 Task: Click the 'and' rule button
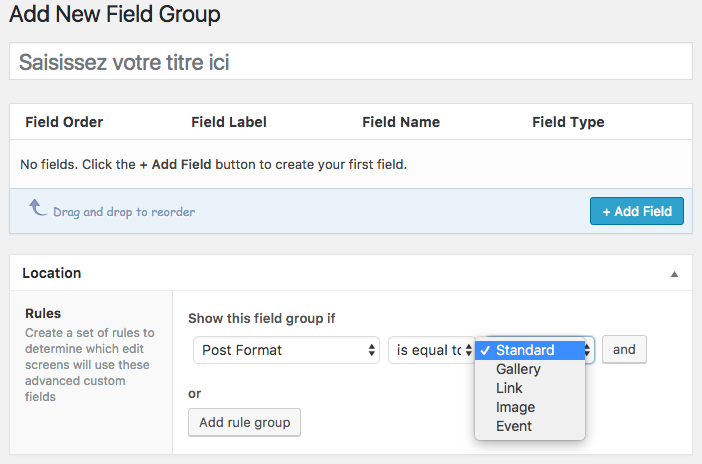[624, 349]
